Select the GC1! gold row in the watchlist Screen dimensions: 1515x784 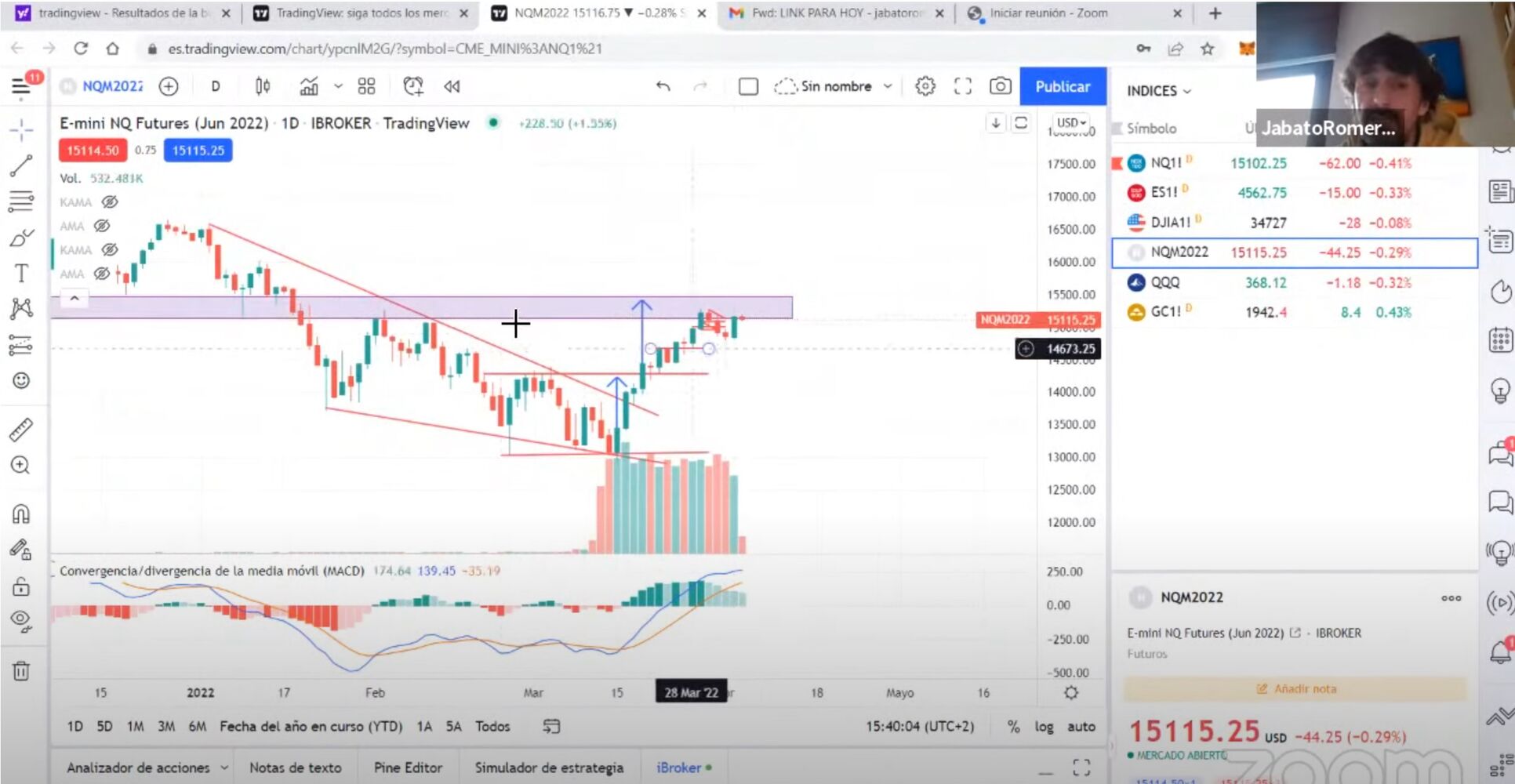tap(1295, 312)
